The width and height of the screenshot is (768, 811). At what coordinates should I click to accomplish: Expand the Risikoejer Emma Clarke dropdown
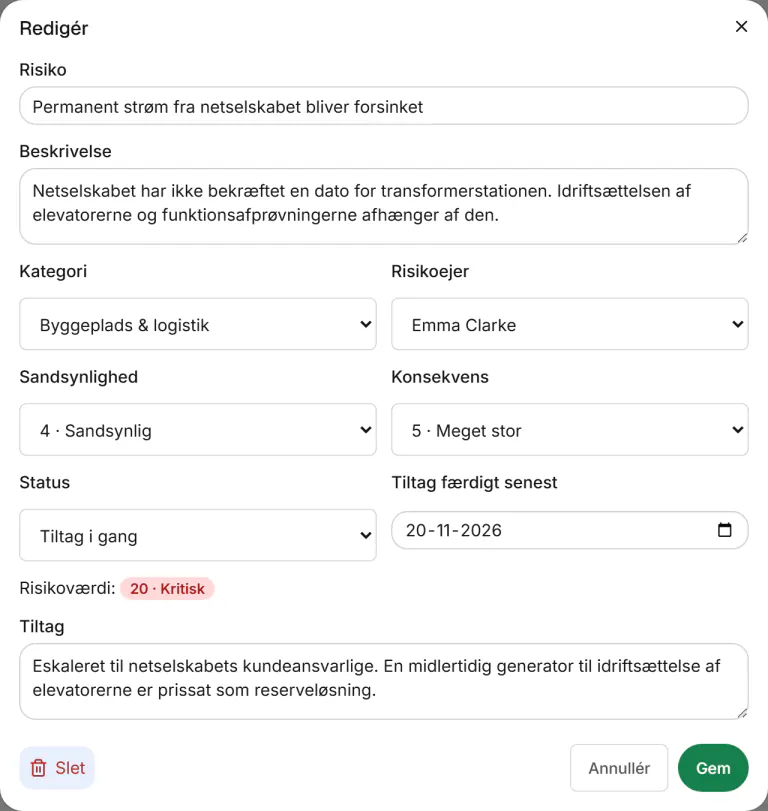(569, 324)
